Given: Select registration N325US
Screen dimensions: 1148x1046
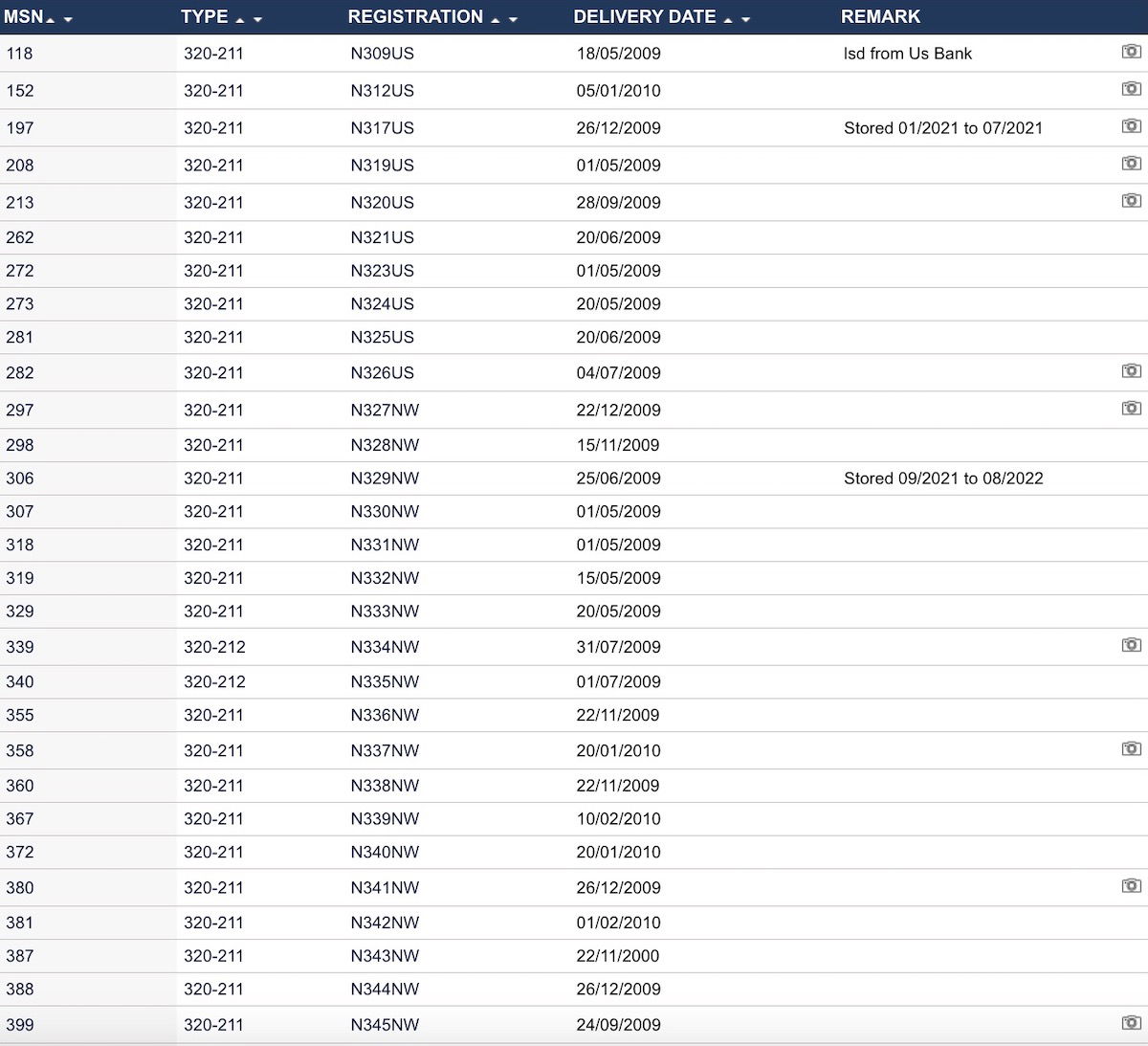Looking at the screenshot, I should (382, 338).
